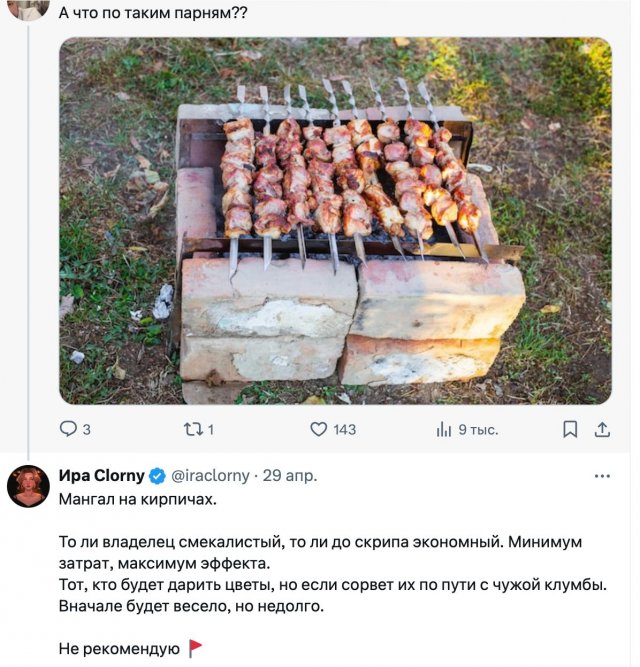Open the brick barbecue photo
Image resolution: width=640 pixels, height=667 pixels.
point(335,221)
